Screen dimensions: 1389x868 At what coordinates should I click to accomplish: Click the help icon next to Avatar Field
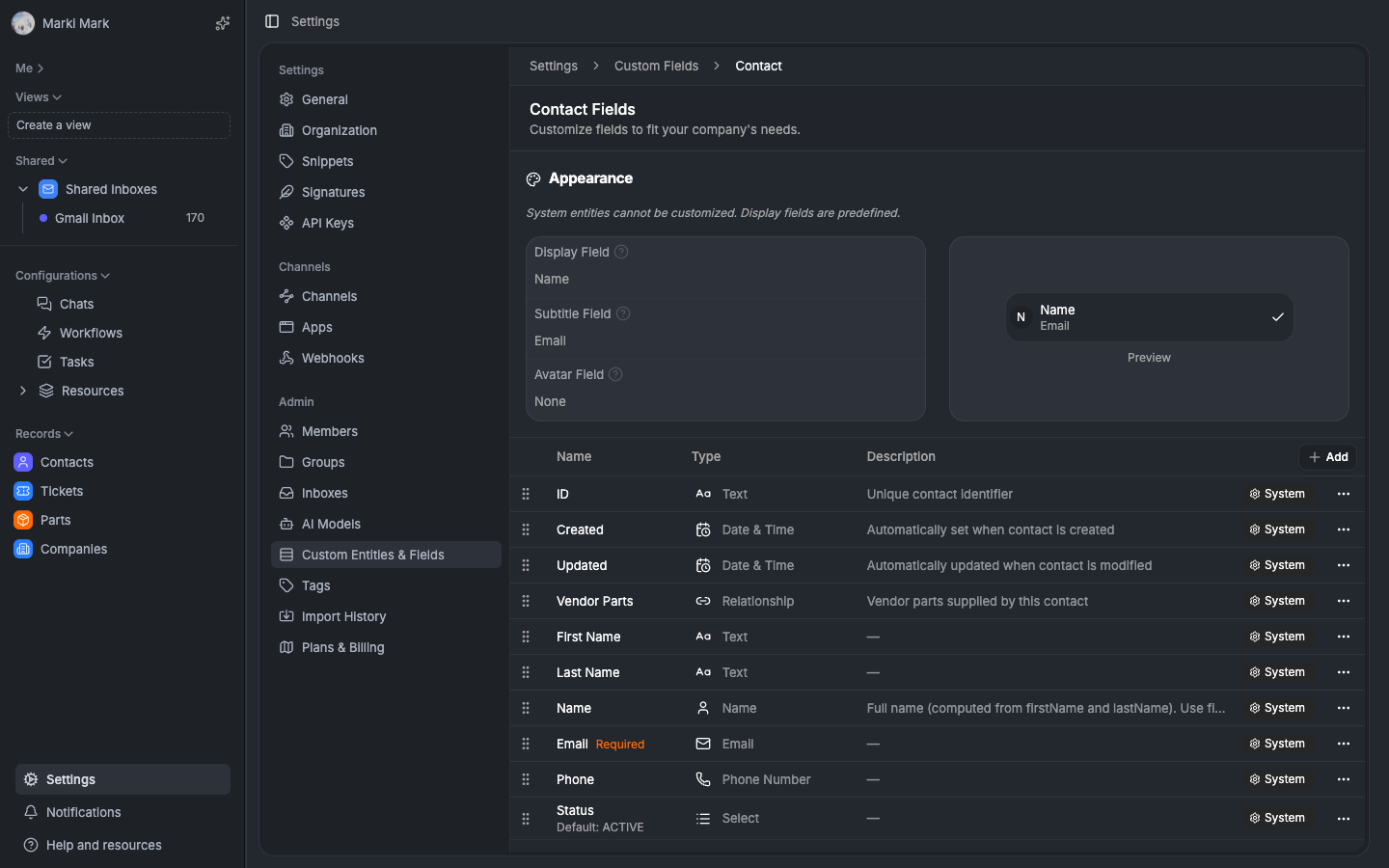coord(615,374)
